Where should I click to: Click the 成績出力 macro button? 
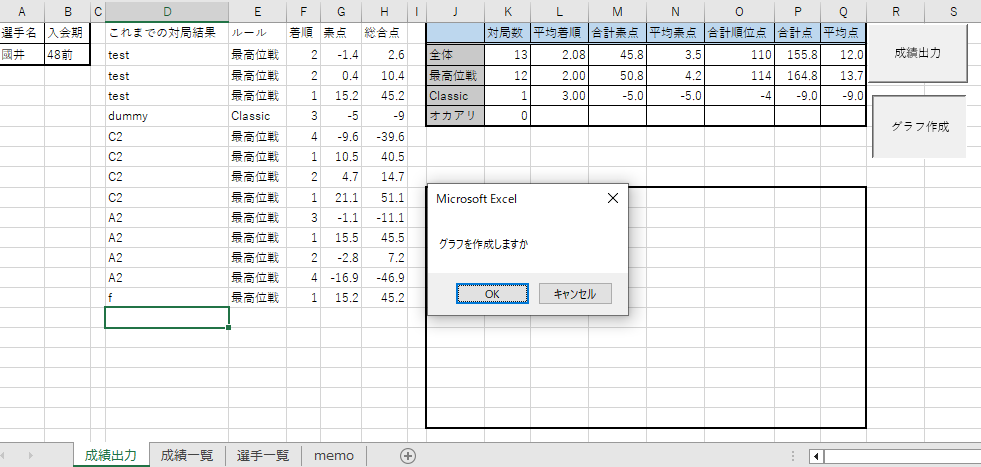tap(917, 53)
